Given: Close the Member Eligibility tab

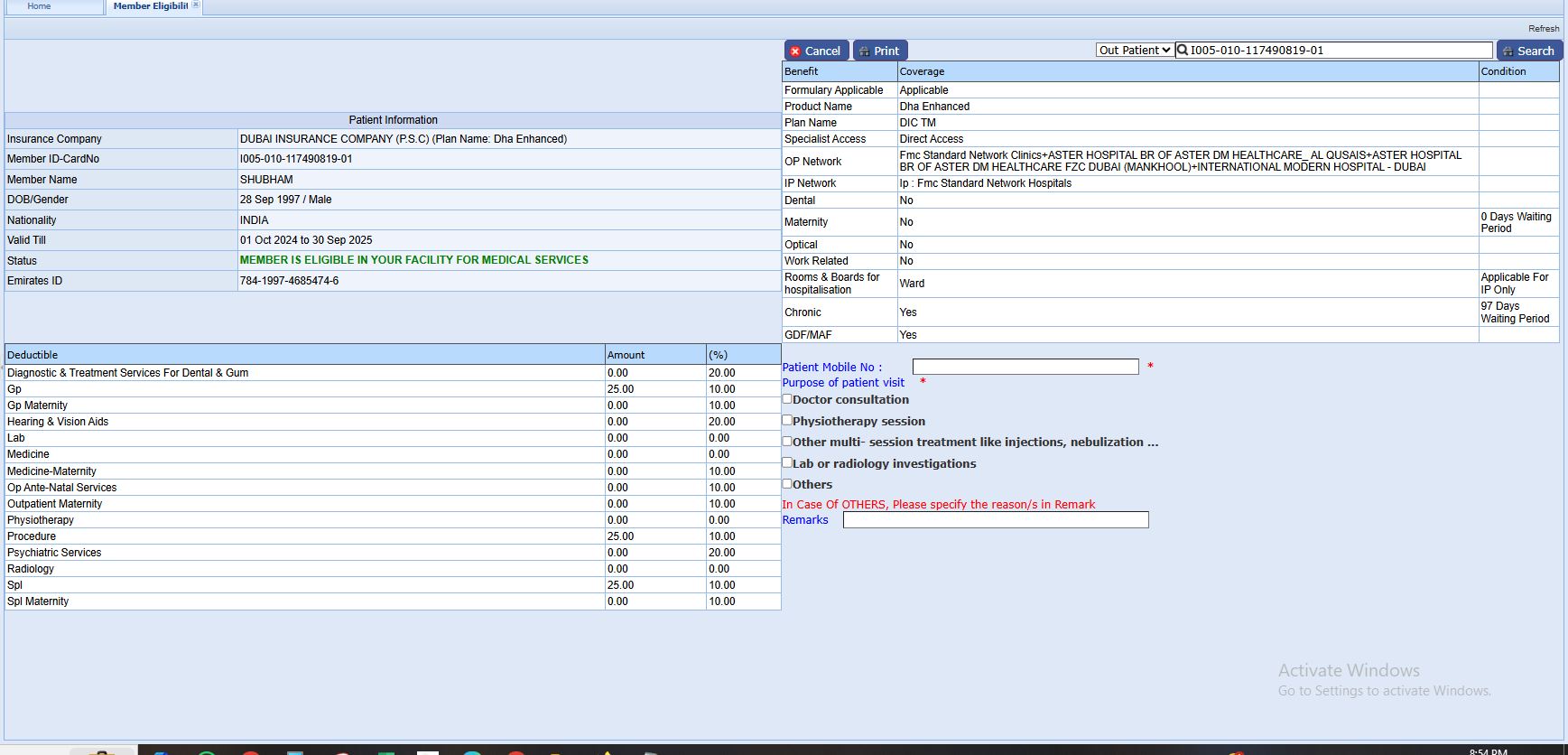Looking at the screenshot, I should coord(196,5).
